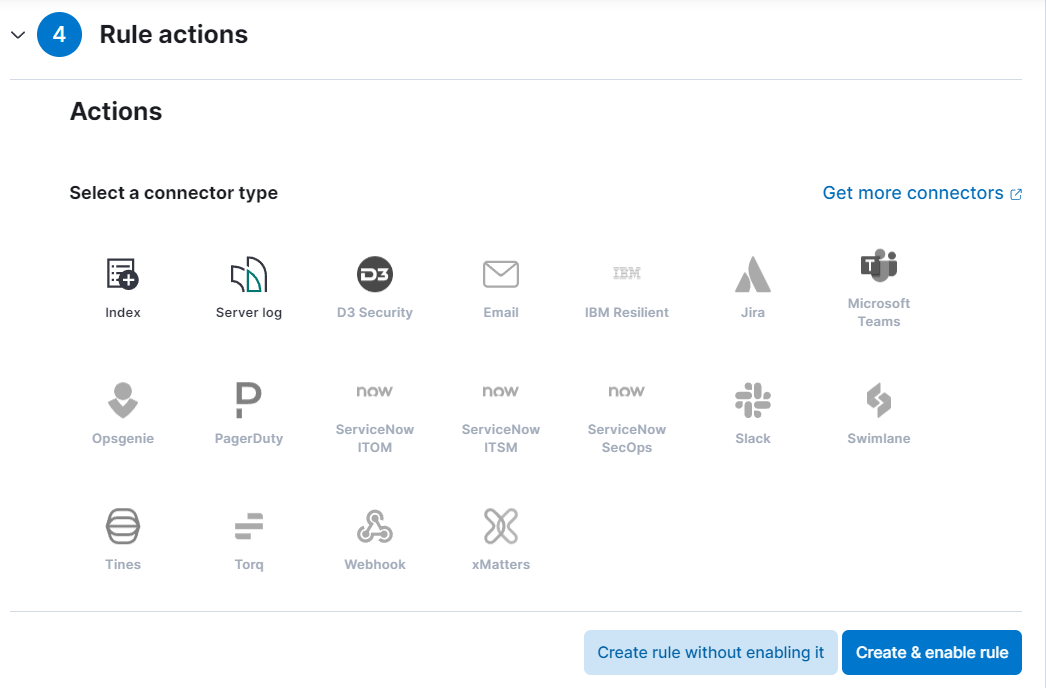
Task: Click Create rule without enabling it
Action: (x=710, y=652)
